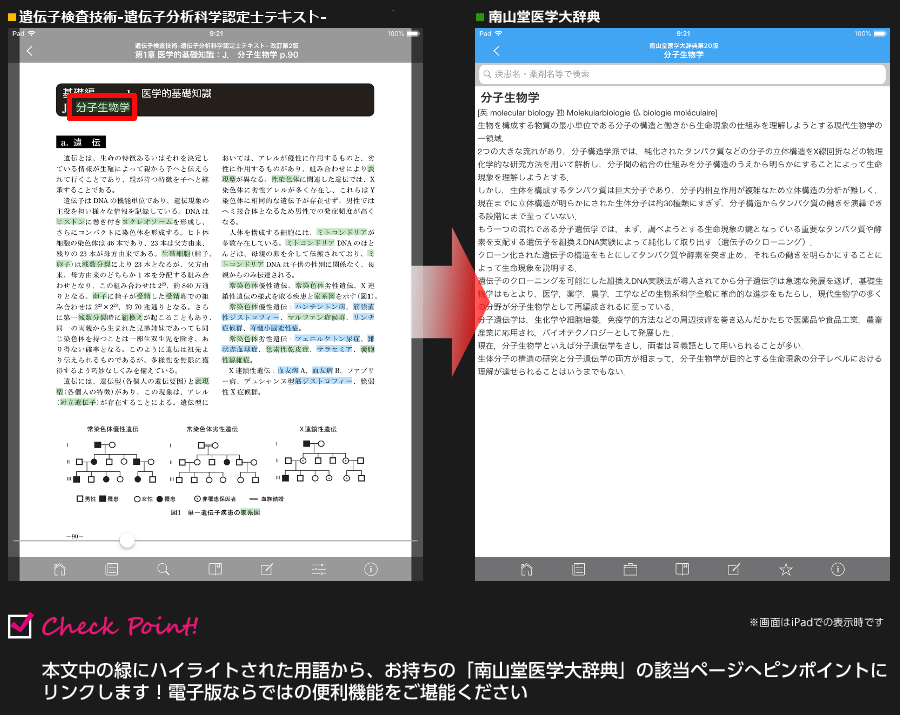
Task: Select the Search magnifier tool in the textbook toolbar
Action: click(163, 568)
